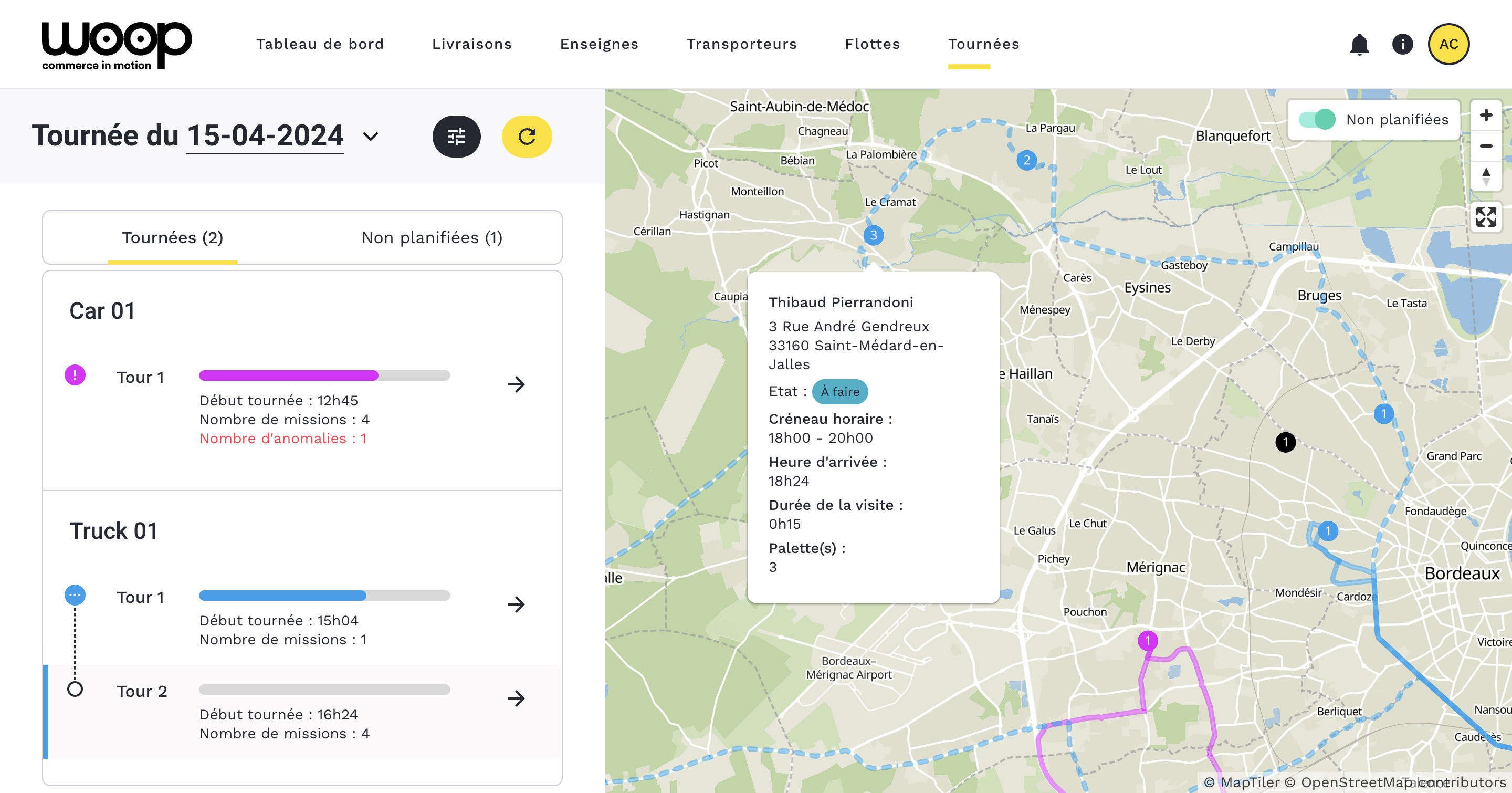Open the filter settings icon button

456,137
